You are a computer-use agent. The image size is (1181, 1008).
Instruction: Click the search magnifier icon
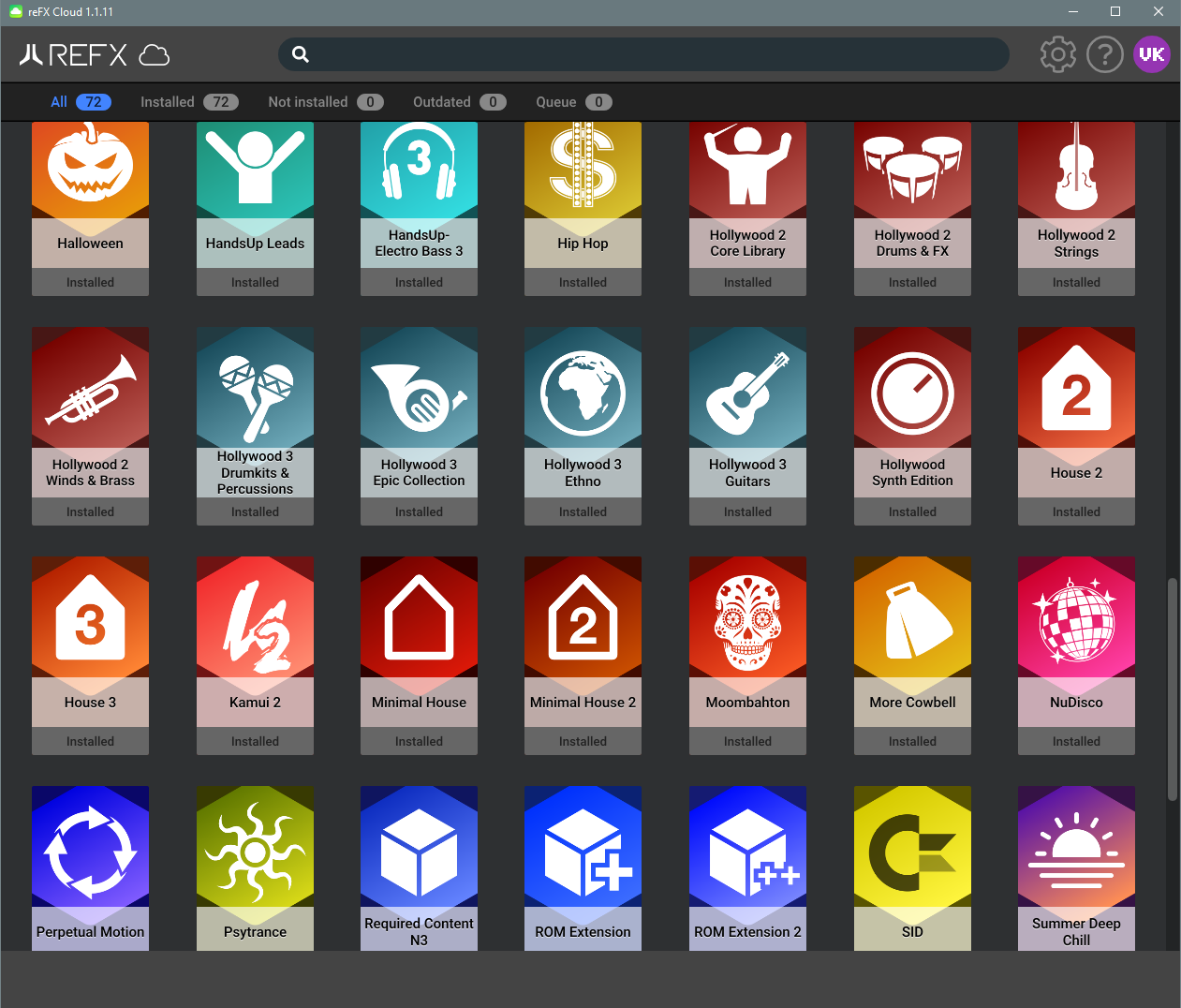[x=300, y=54]
